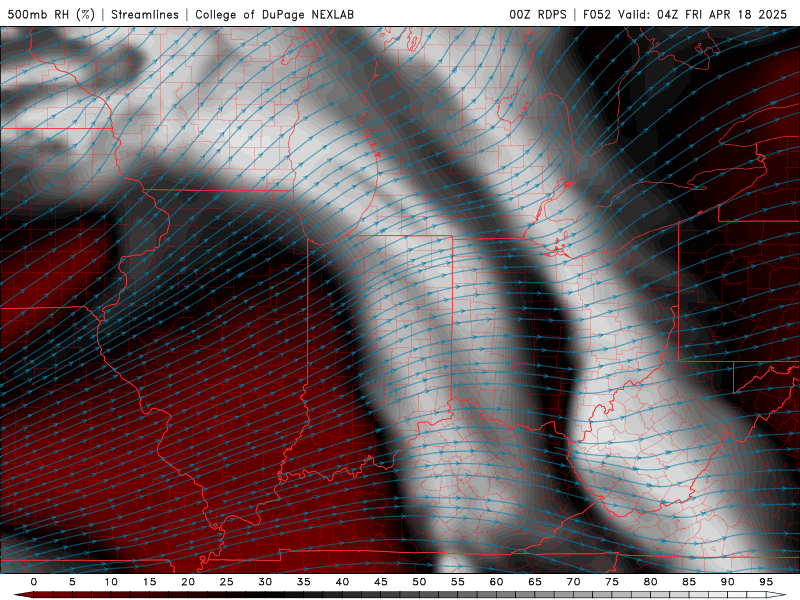The image size is (800, 600).
Task: Select the colorbar tick label '70'
Action: click(573, 582)
